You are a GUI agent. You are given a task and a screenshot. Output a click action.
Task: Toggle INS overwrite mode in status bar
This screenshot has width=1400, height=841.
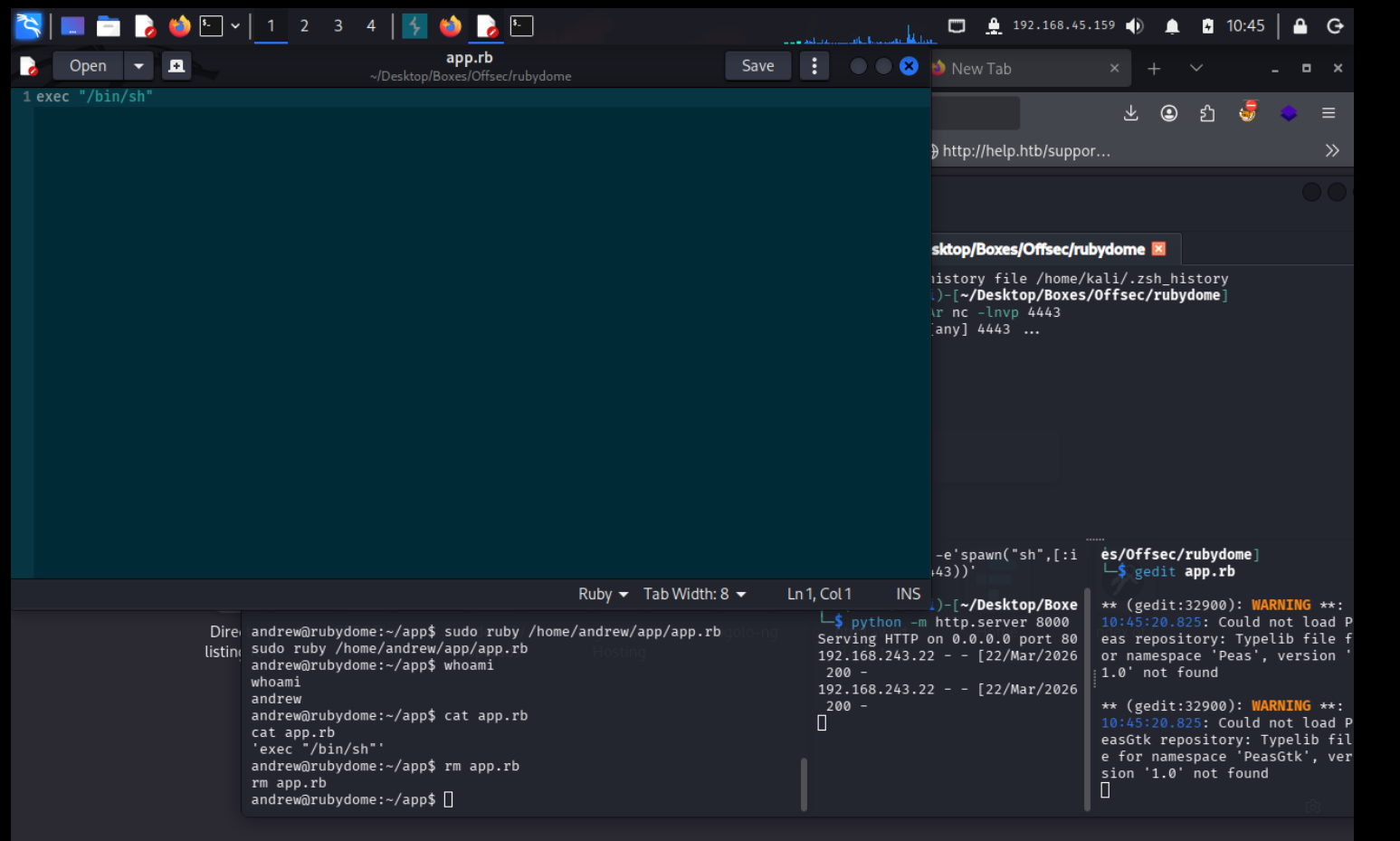908,594
